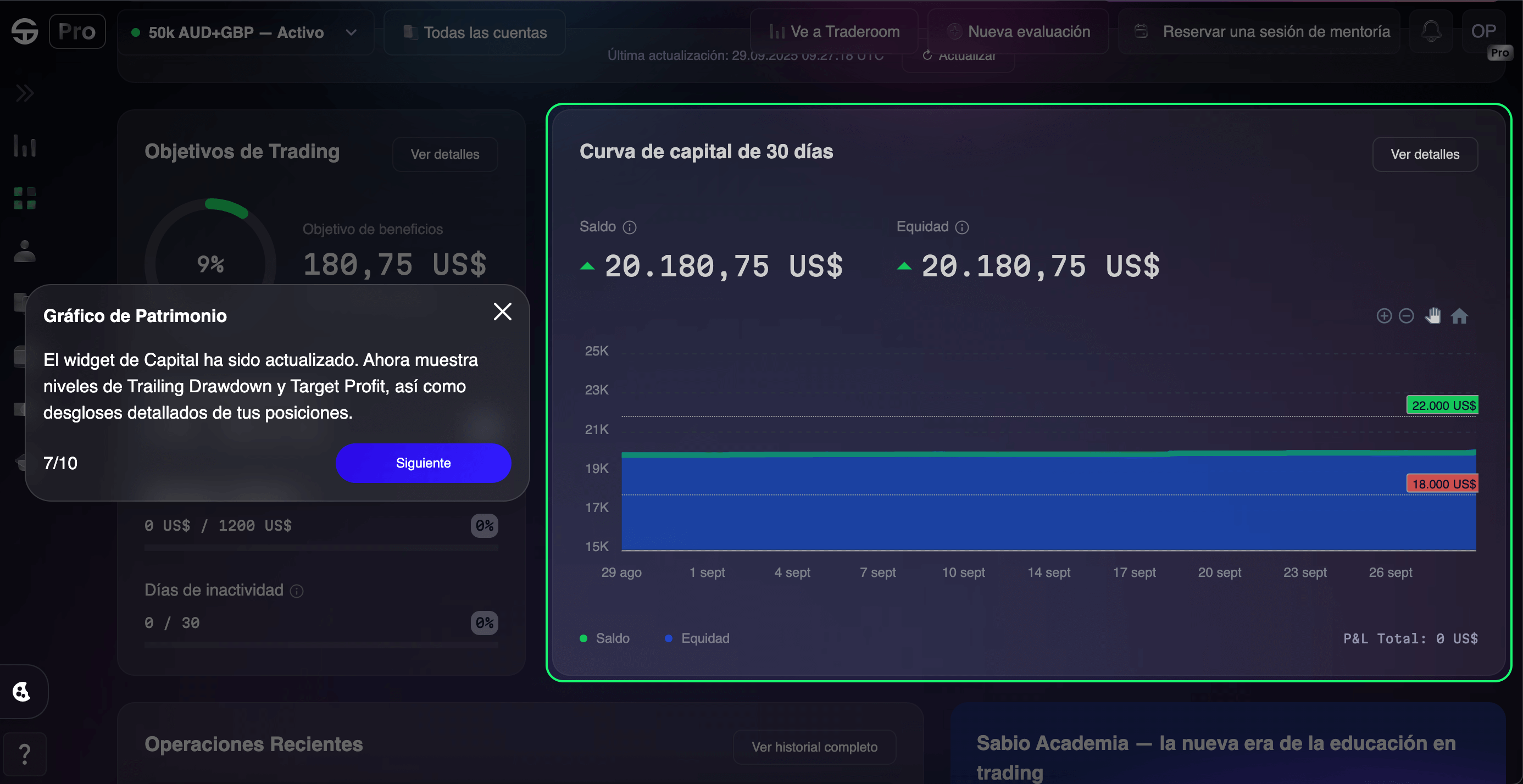This screenshot has width=1523, height=784.
Task: Go to Ve a Traderoom
Action: pos(834,31)
